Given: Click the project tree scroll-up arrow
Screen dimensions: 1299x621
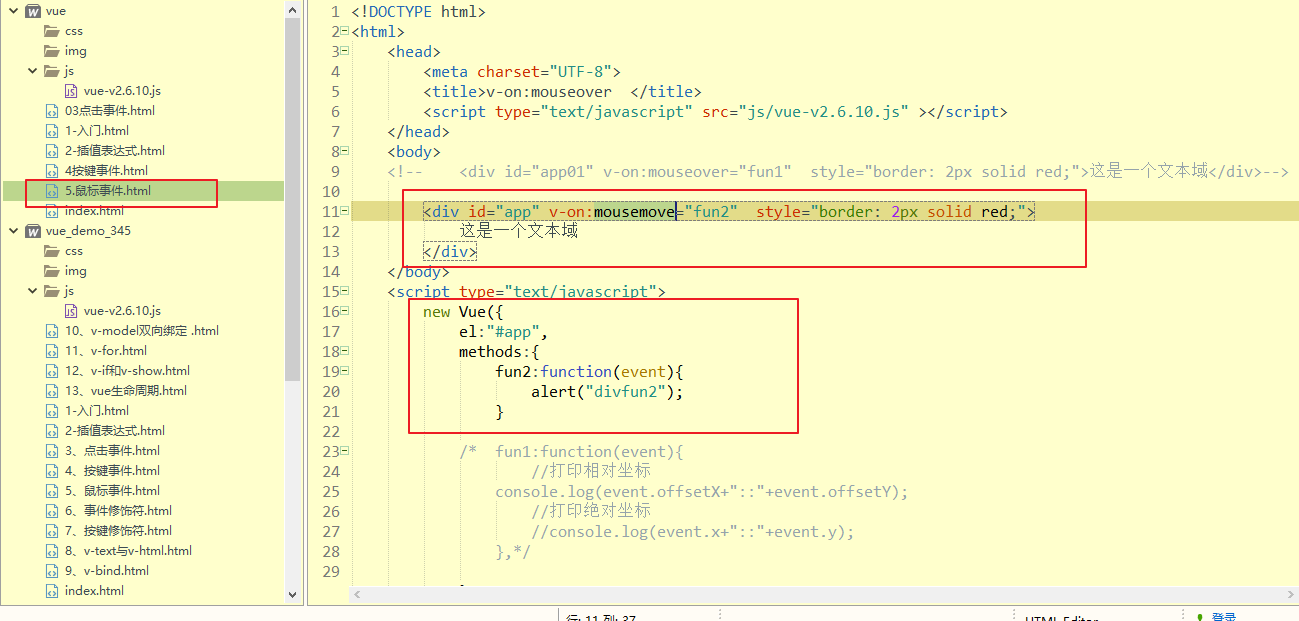Looking at the screenshot, I should pyautogui.click(x=293, y=10).
